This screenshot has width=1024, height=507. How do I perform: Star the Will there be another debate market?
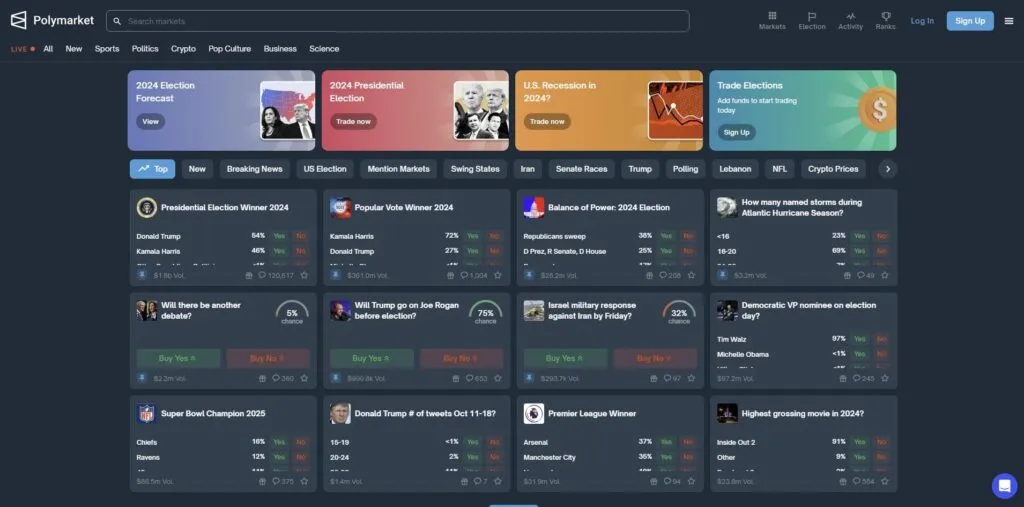click(304, 378)
